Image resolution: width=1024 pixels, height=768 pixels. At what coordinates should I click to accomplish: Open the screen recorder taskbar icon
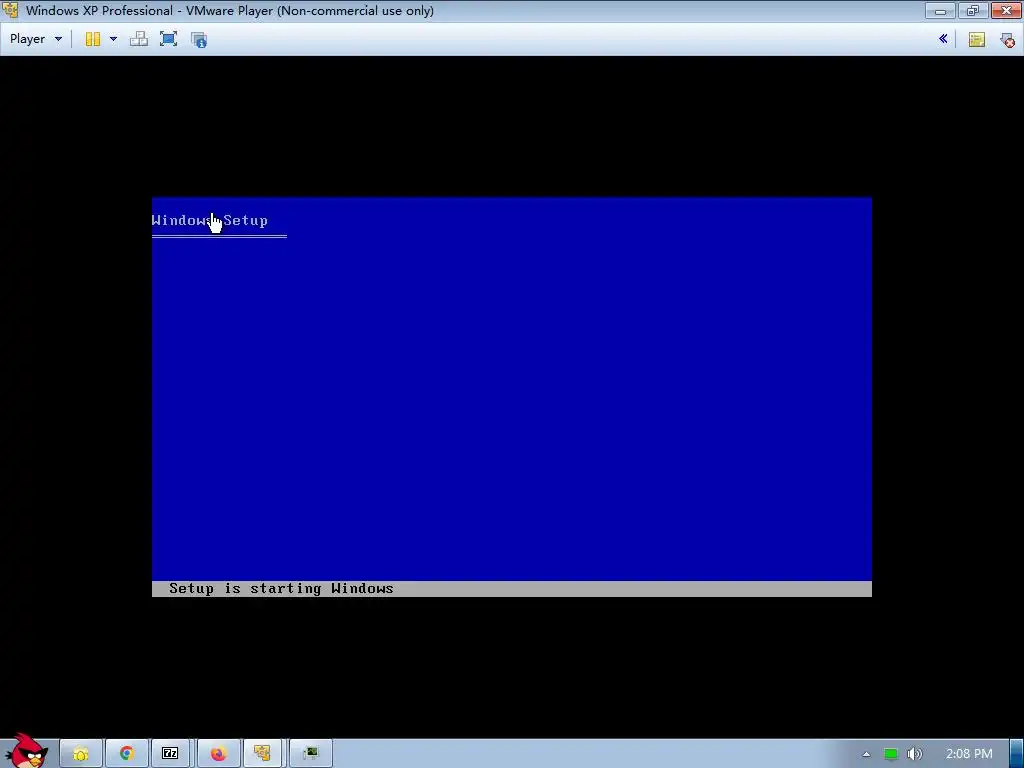[310, 754]
